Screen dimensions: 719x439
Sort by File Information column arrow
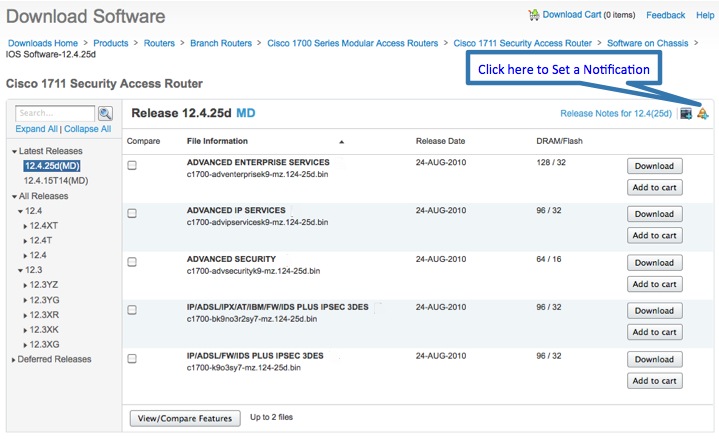click(341, 142)
